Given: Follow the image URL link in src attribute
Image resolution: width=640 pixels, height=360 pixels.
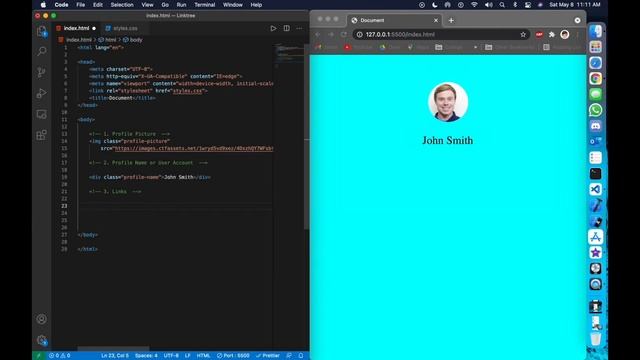Looking at the screenshot, I should [194, 149].
